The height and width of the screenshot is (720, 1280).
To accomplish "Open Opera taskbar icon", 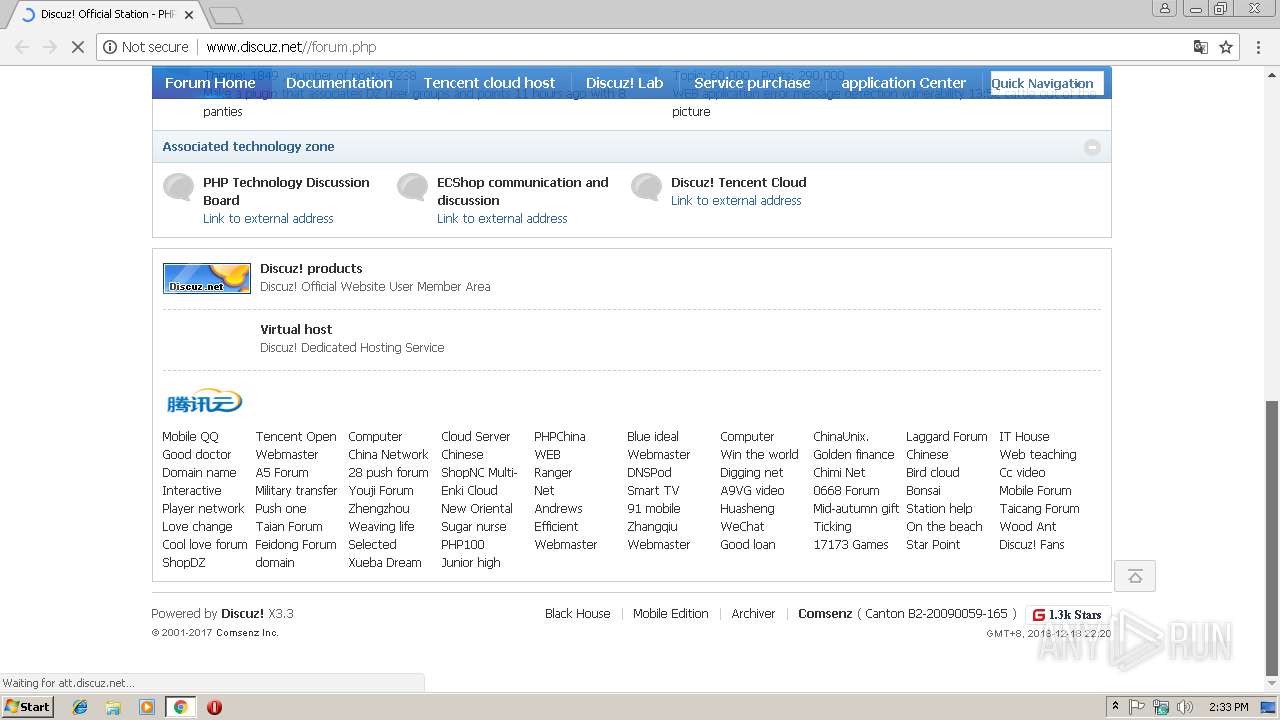I will 214,707.
